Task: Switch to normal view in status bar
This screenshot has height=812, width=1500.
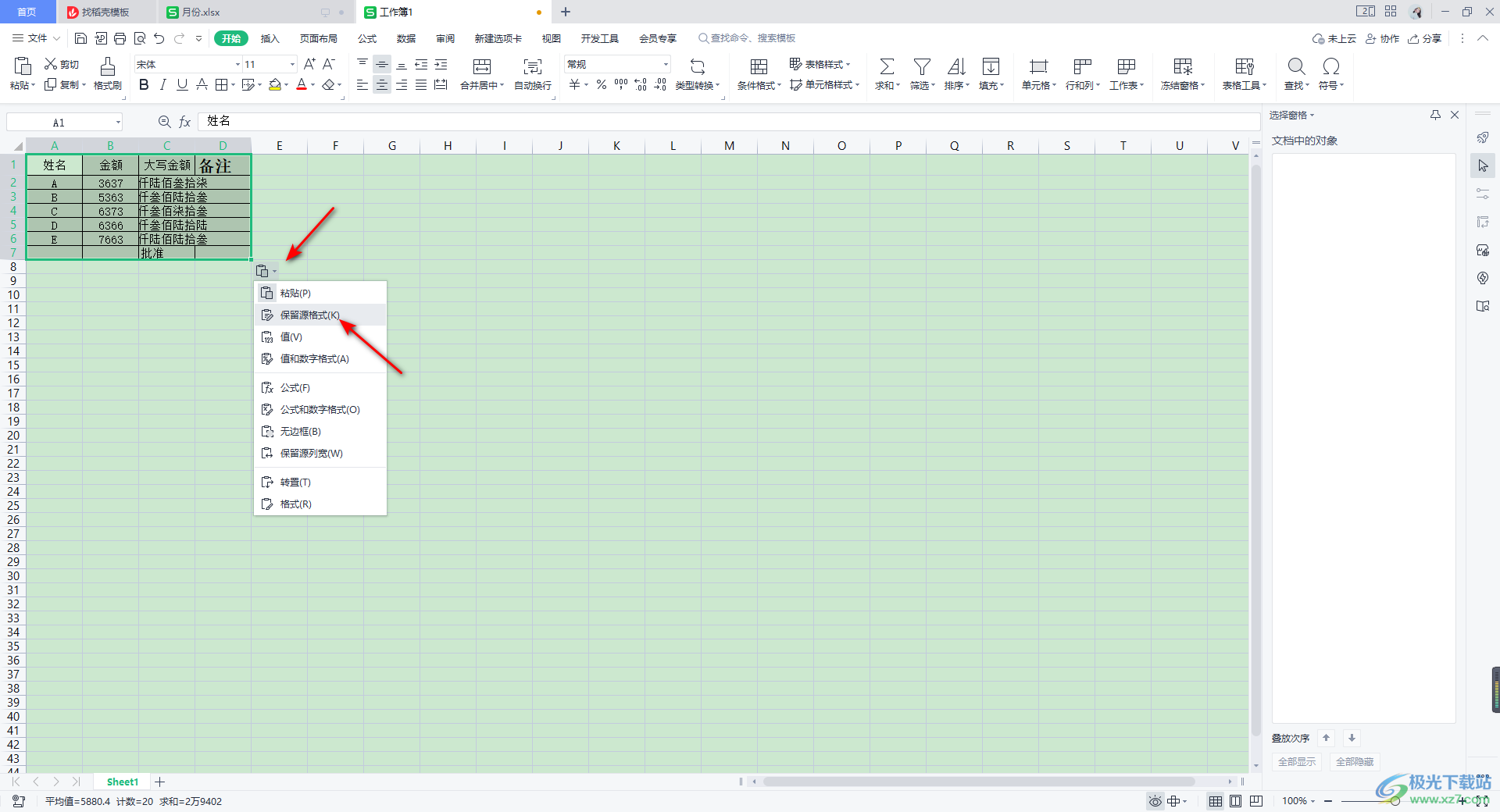Action: click(x=1216, y=801)
